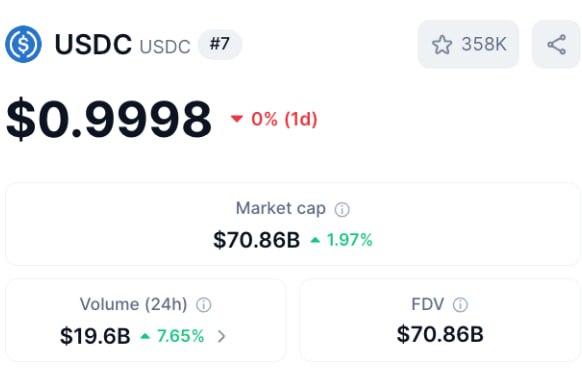The width and height of the screenshot is (582, 371).
Task: Show Market cap info tooltip icon
Action: click(342, 210)
